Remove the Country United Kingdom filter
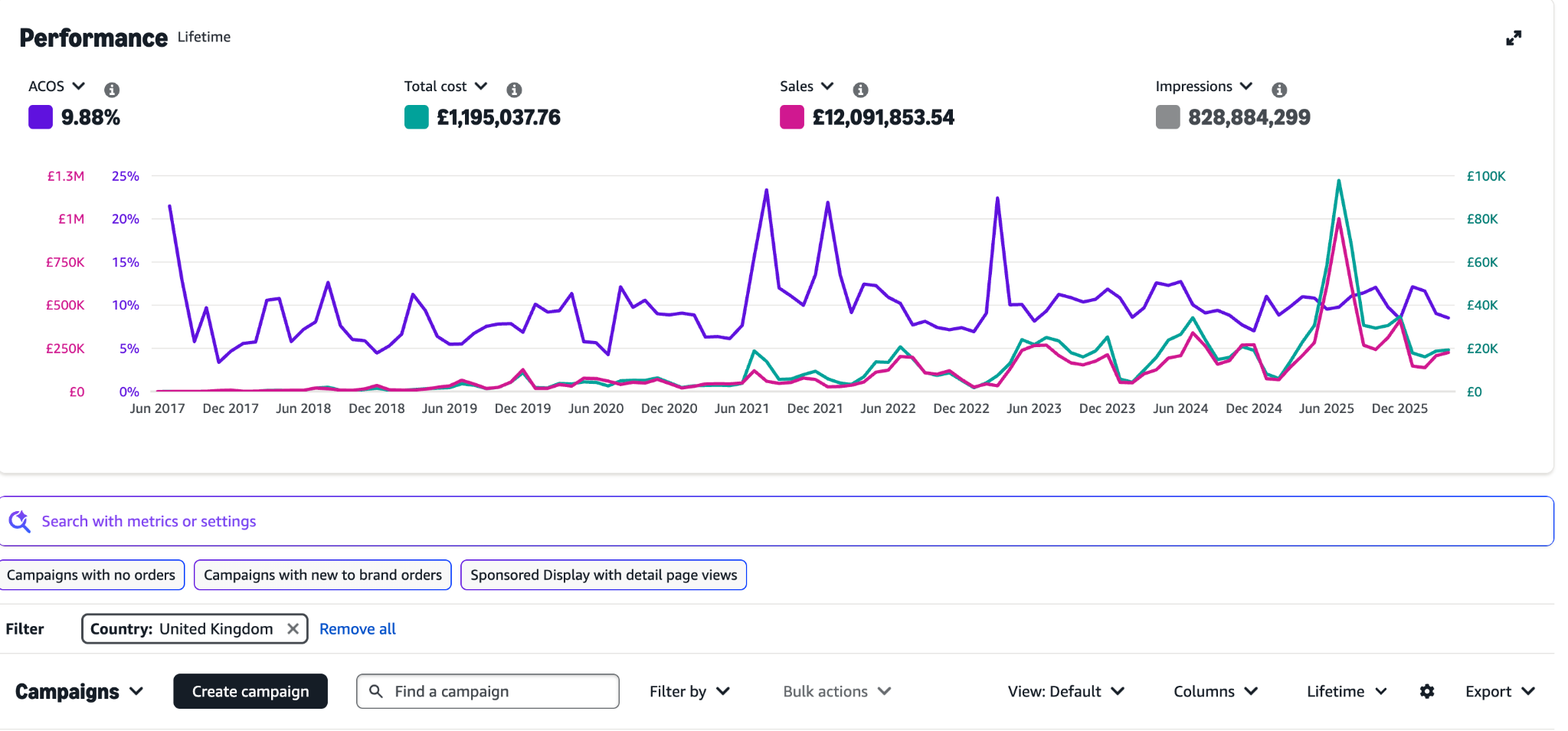 click(x=293, y=629)
